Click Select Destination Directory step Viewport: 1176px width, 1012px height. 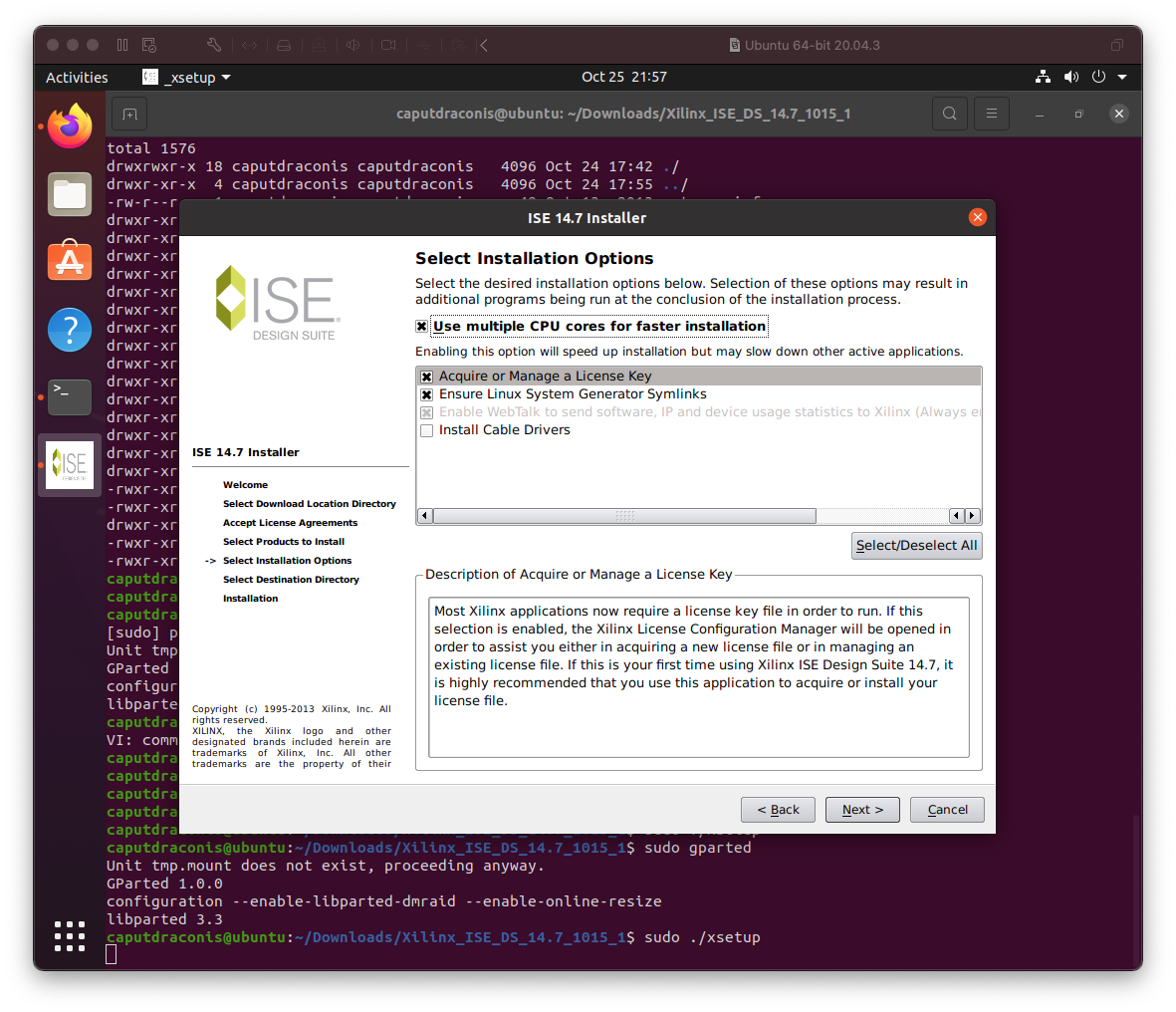(291, 579)
